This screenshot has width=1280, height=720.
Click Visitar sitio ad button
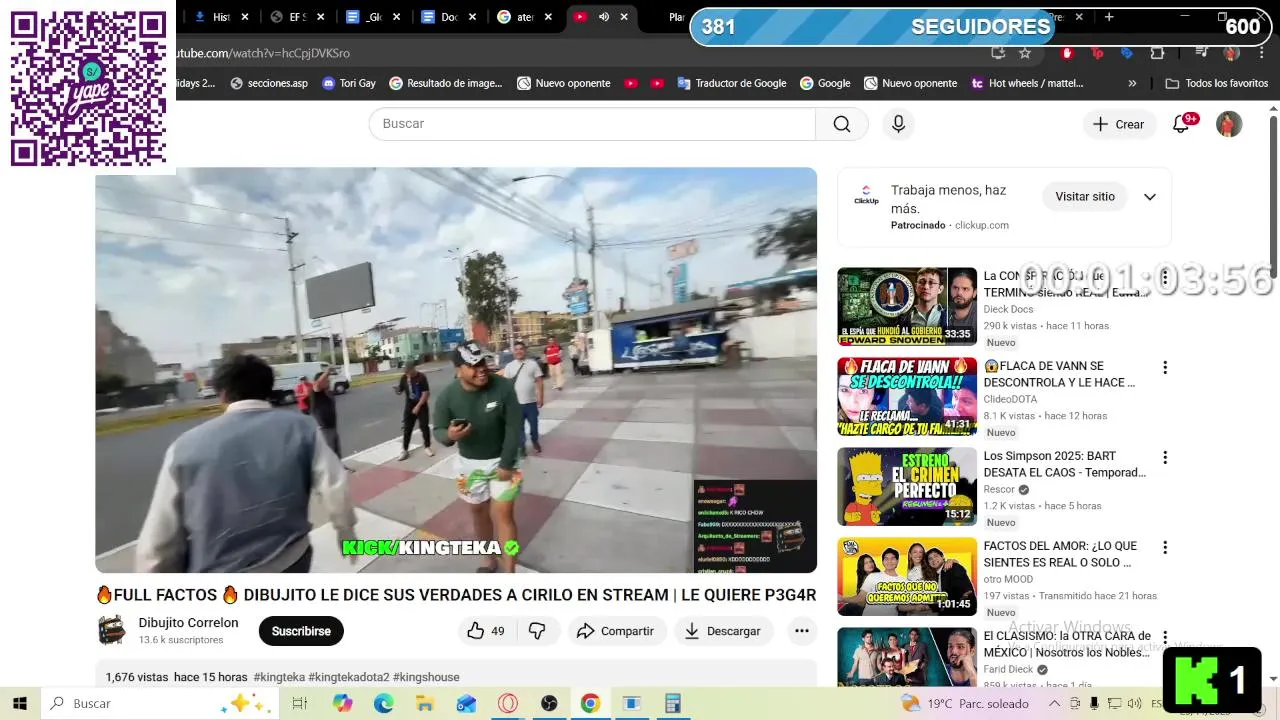click(1085, 197)
